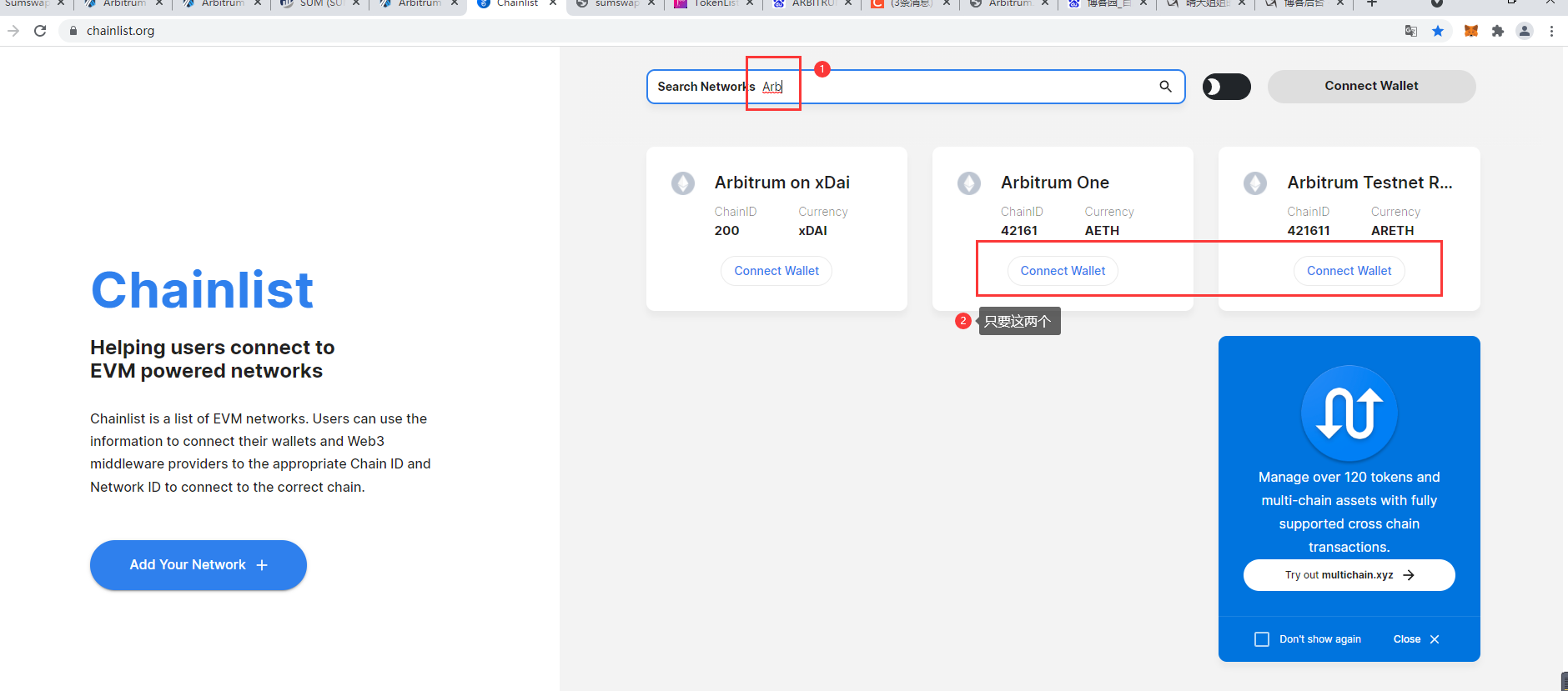This screenshot has width=1568, height=691.
Task: Click the xDAI currency value
Action: coord(813,231)
